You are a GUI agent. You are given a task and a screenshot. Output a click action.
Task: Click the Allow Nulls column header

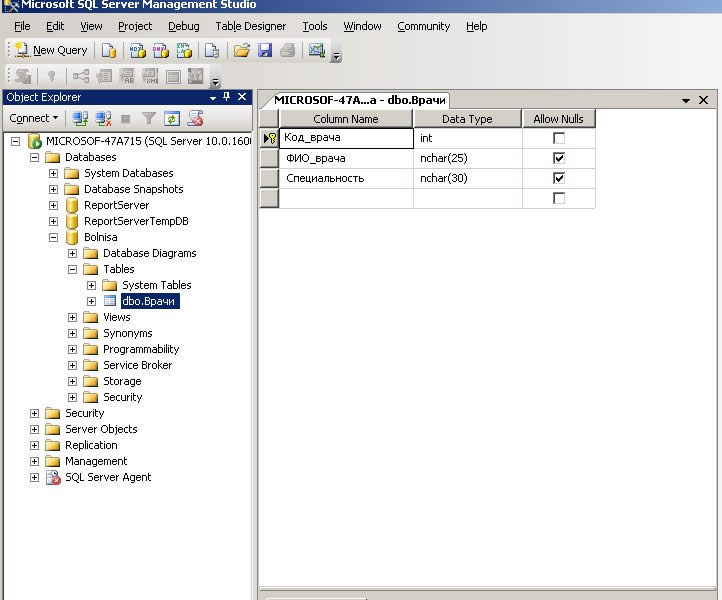coord(559,119)
